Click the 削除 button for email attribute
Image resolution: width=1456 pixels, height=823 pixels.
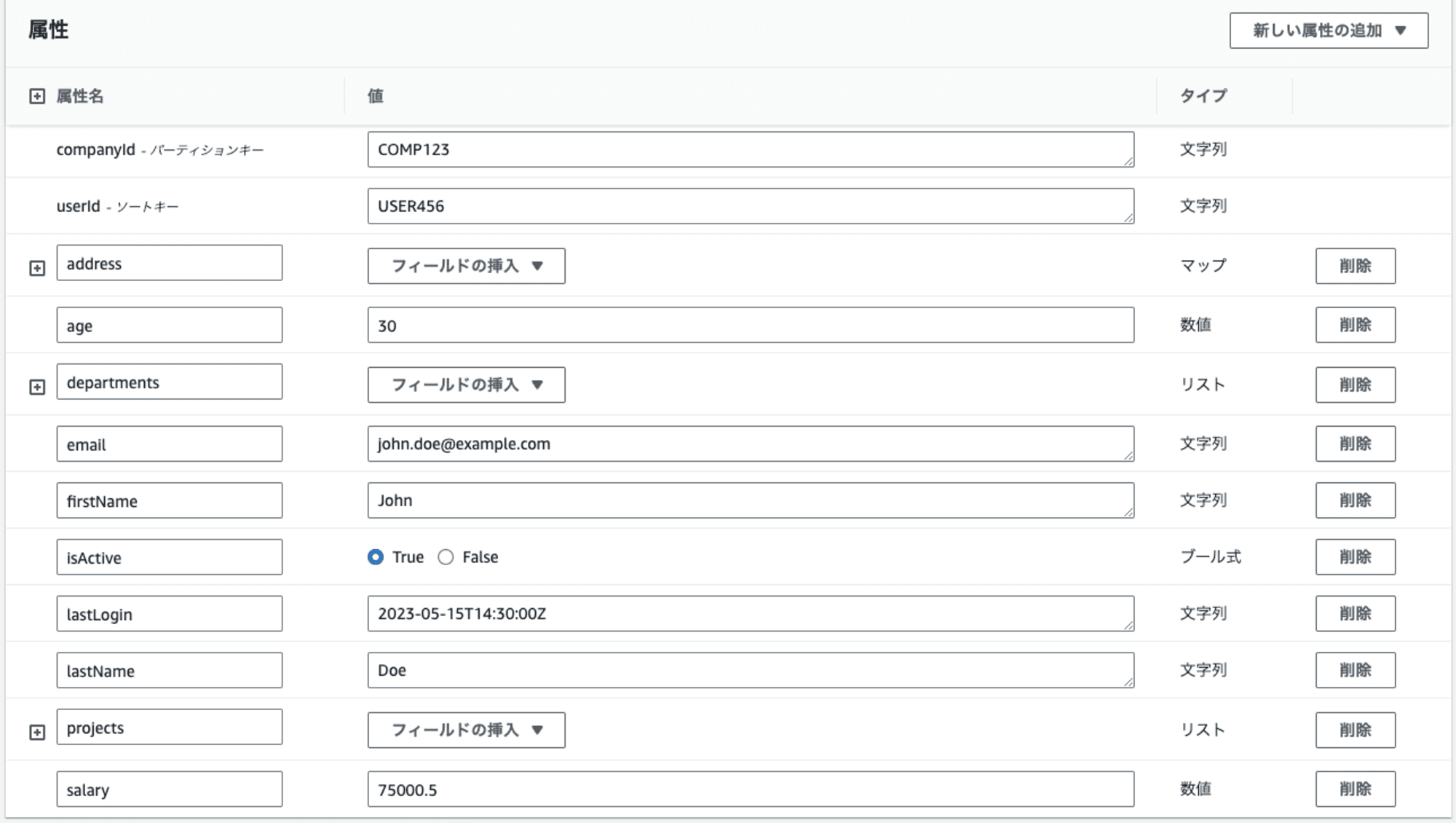[1355, 443]
